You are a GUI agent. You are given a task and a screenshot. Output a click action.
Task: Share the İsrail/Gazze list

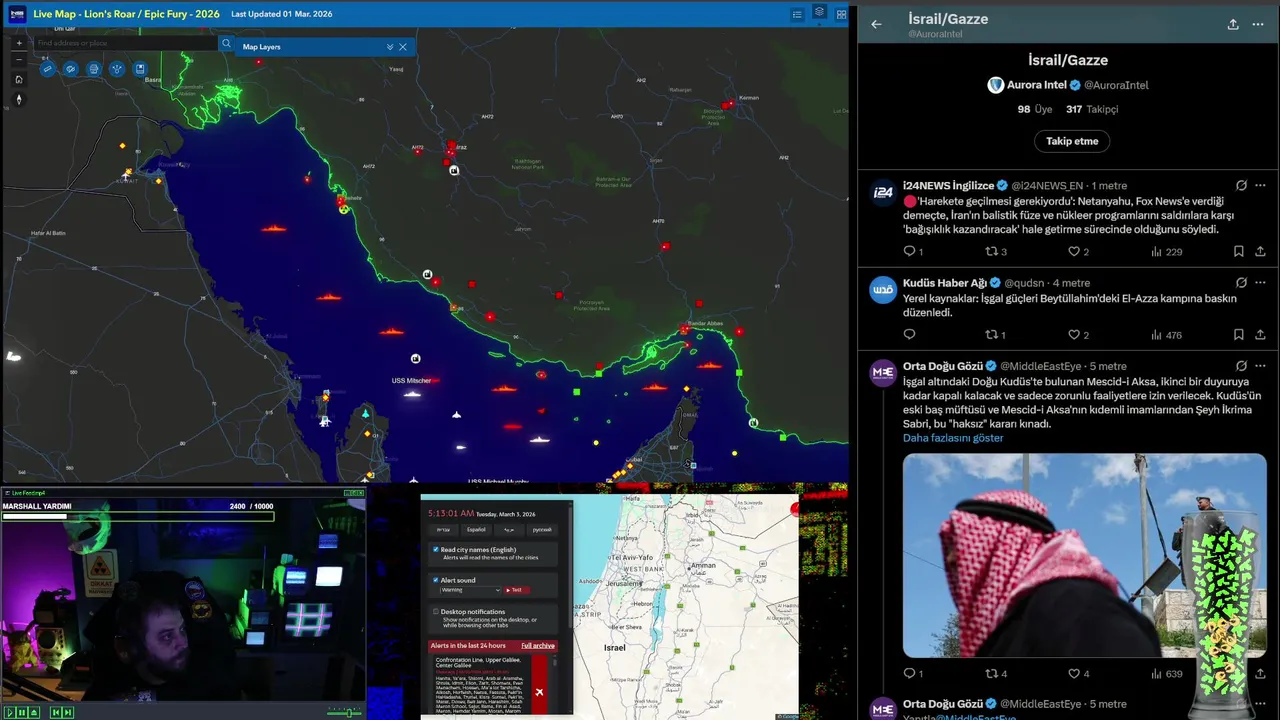(1233, 24)
